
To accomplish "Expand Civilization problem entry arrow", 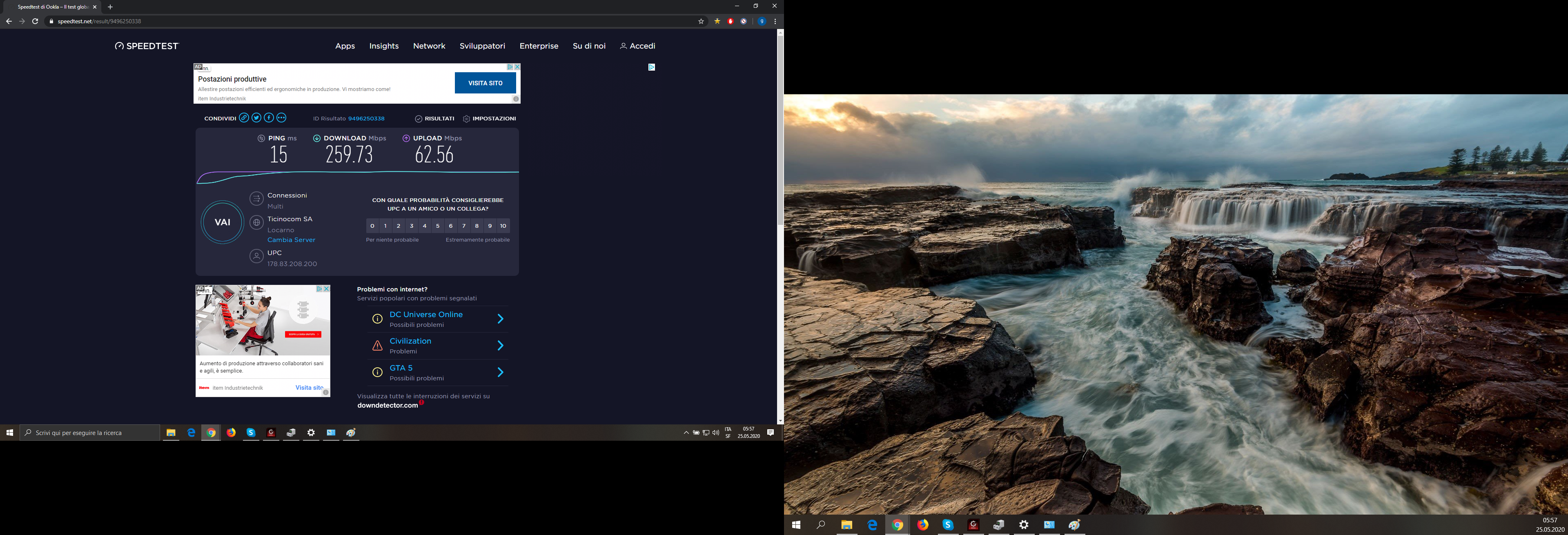I will tap(500, 346).
